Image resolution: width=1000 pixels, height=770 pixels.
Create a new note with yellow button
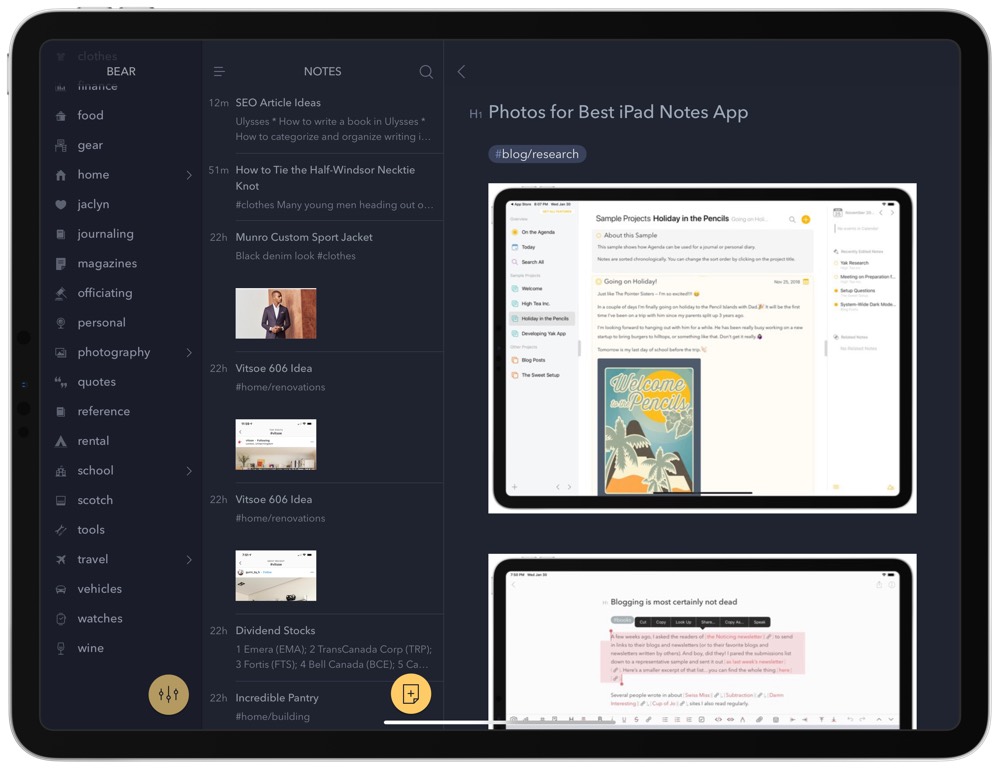(411, 693)
